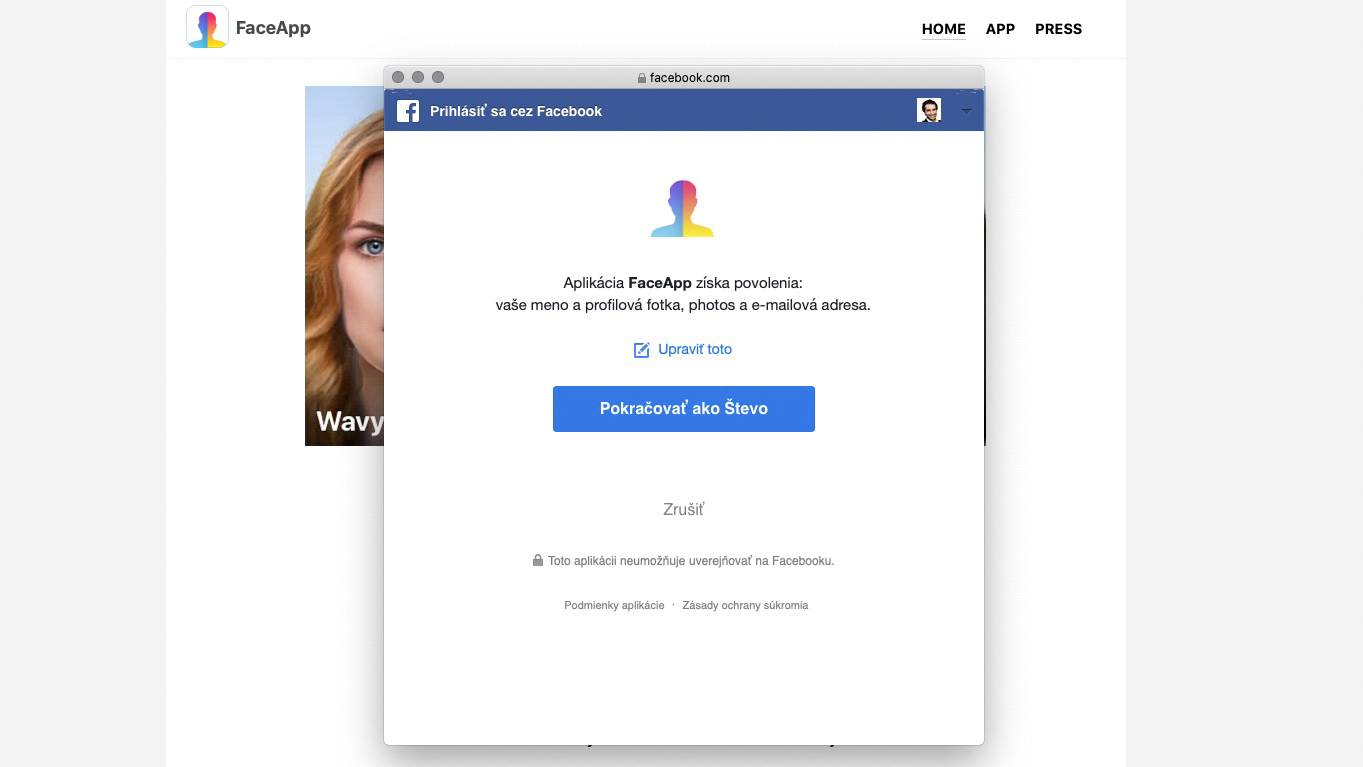This screenshot has height=767, width=1363.
Task: Click the lock icon beside facebook.com
Action: (x=642, y=78)
